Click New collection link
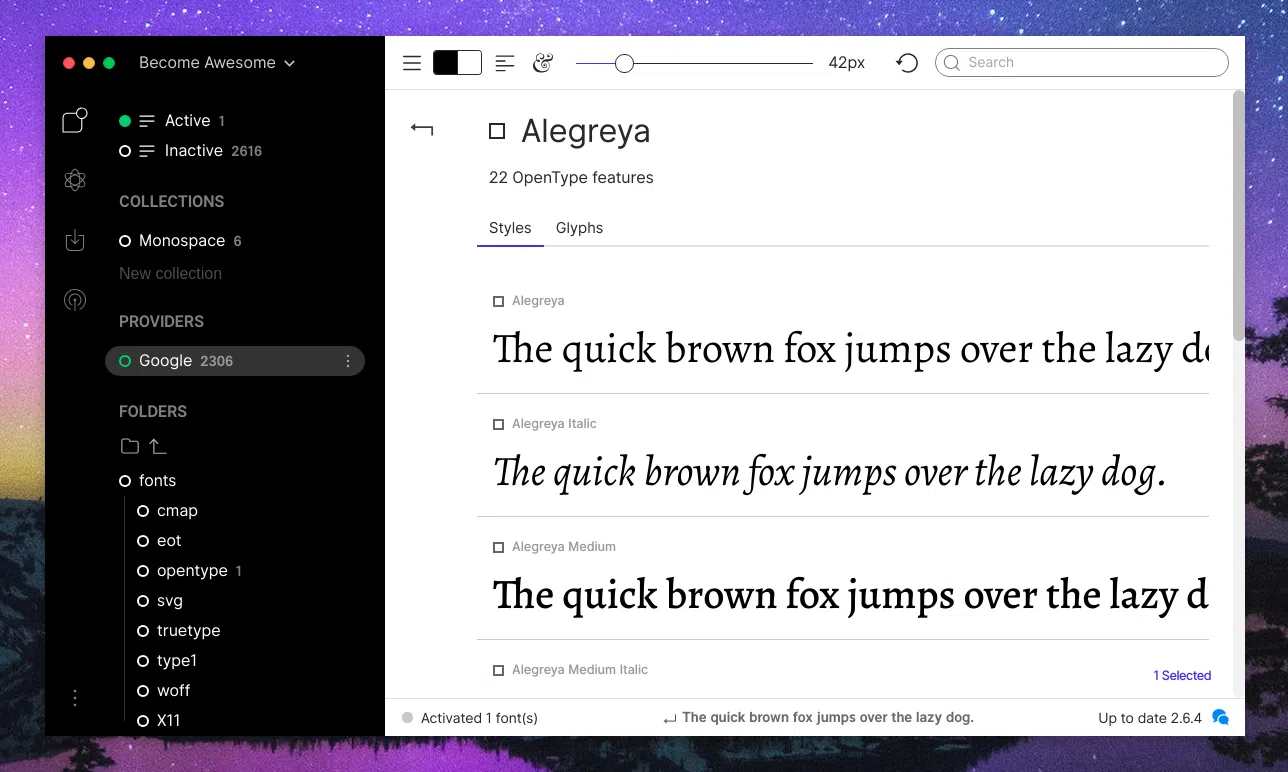This screenshot has width=1288, height=772. pos(170,273)
